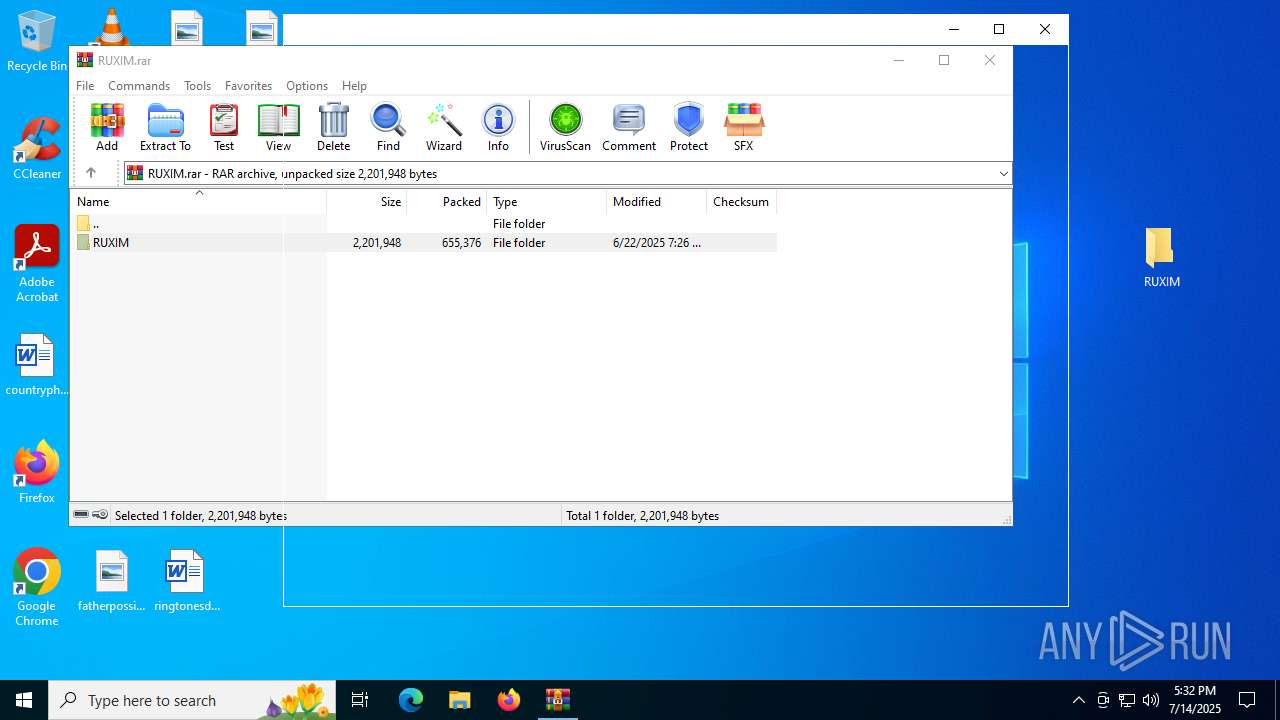
Task: Click the key icon in the status bar
Action: coord(100,515)
